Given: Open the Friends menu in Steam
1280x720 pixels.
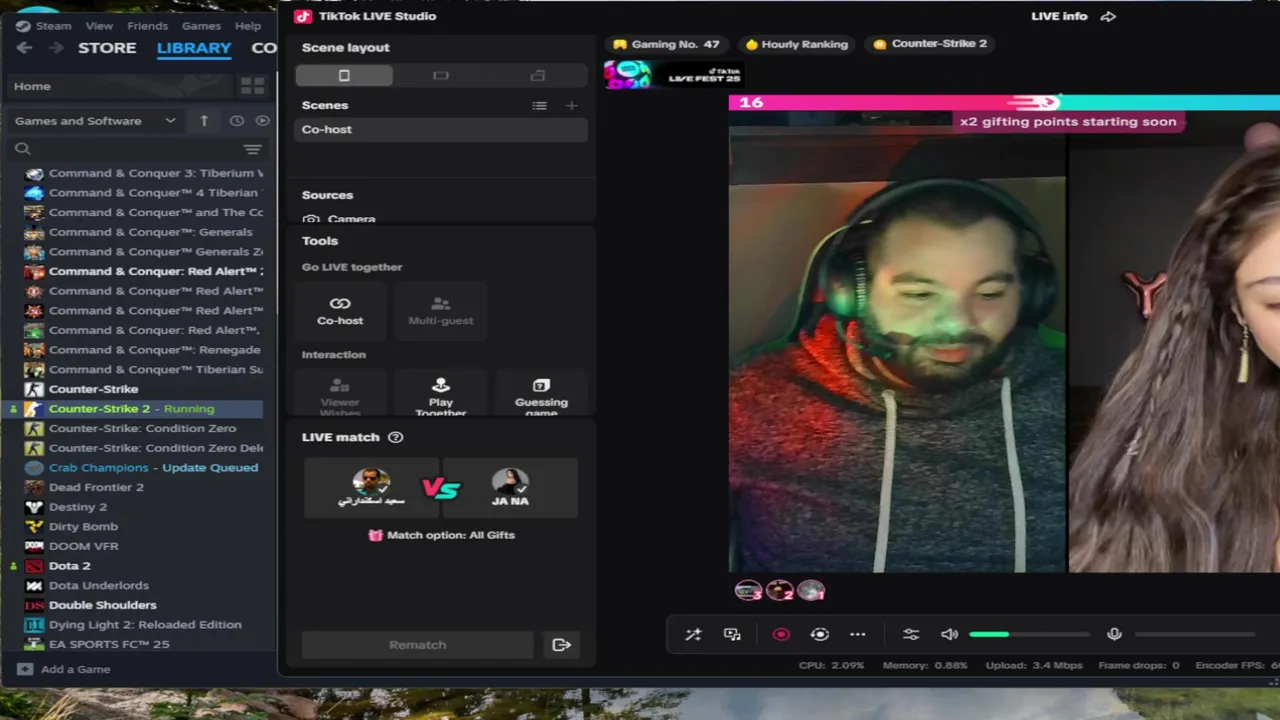Looking at the screenshot, I should [147, 26].
